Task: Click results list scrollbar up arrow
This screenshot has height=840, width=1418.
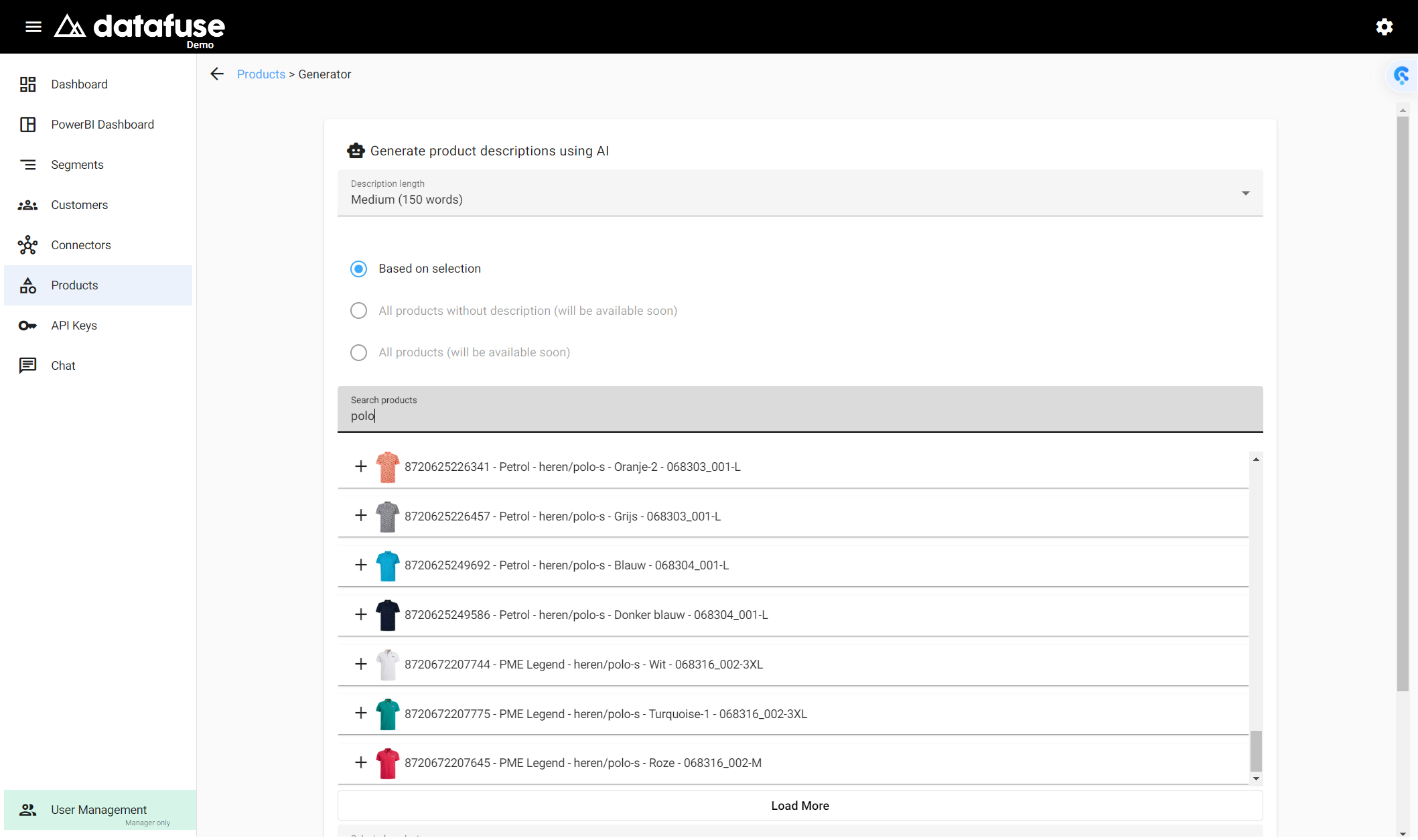Action: click(1257, 459)
